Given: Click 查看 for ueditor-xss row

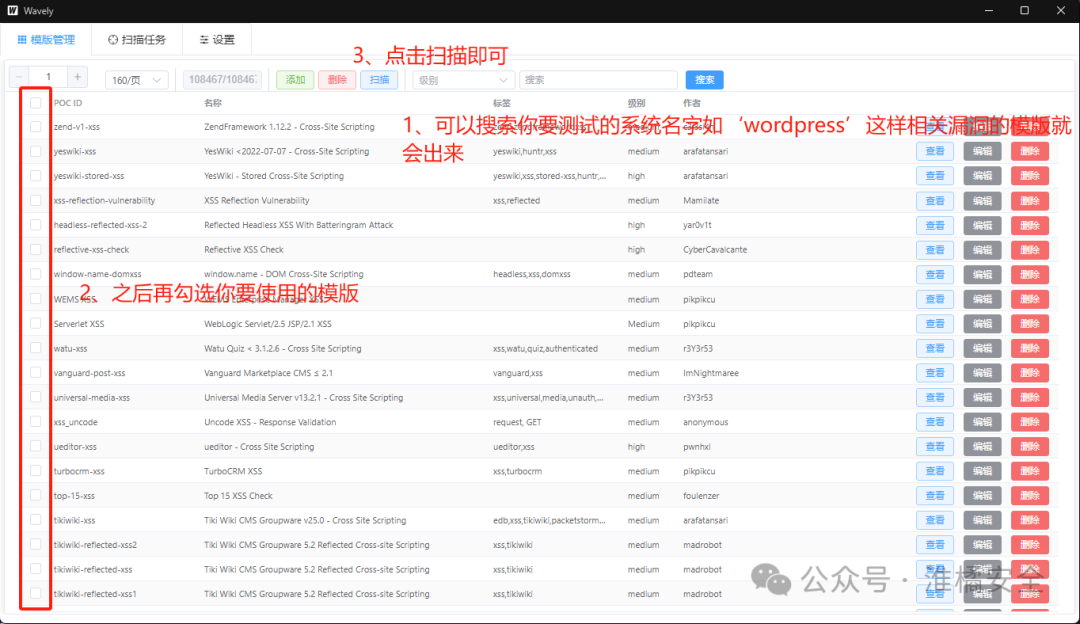Looking at the screenshot, I should click(935, 446).
